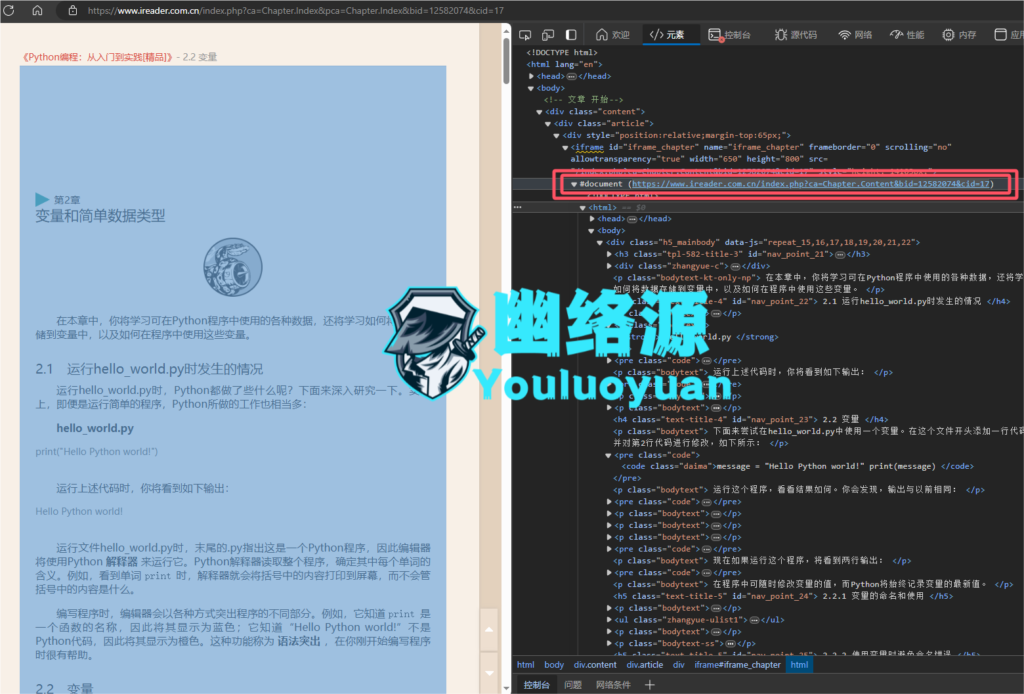Open the 网络 network tab

pyautogui.click(x=855, y=35)
